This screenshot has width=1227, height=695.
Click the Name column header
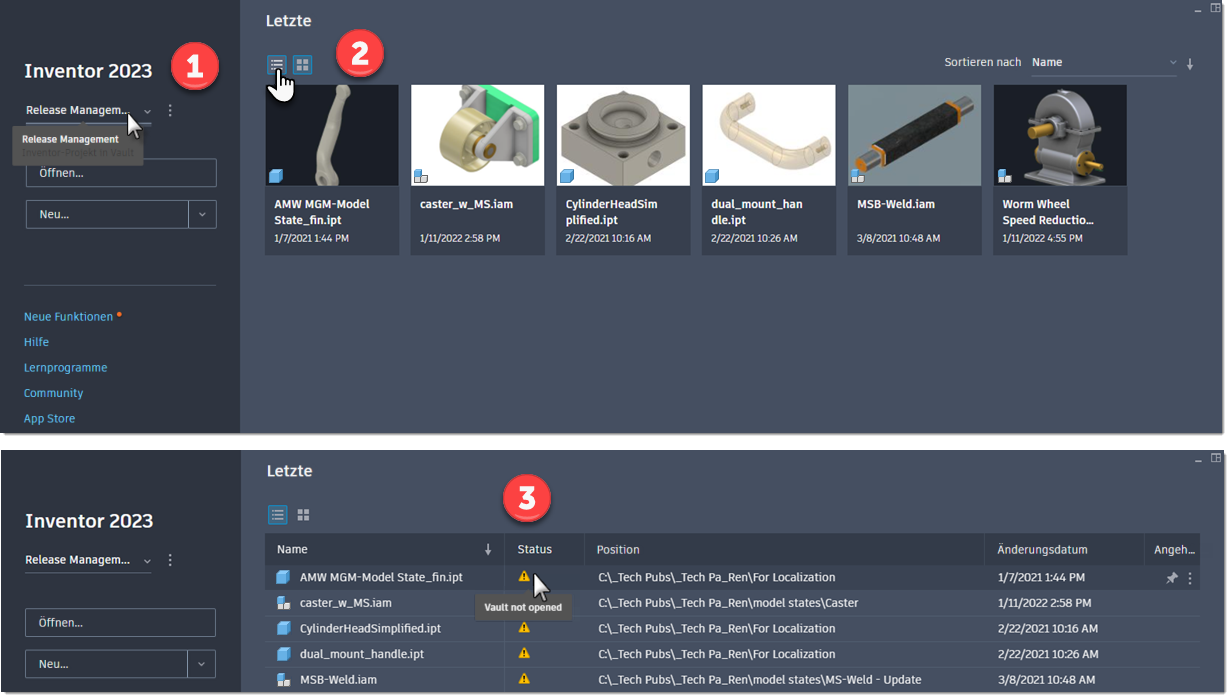[385, 549]
